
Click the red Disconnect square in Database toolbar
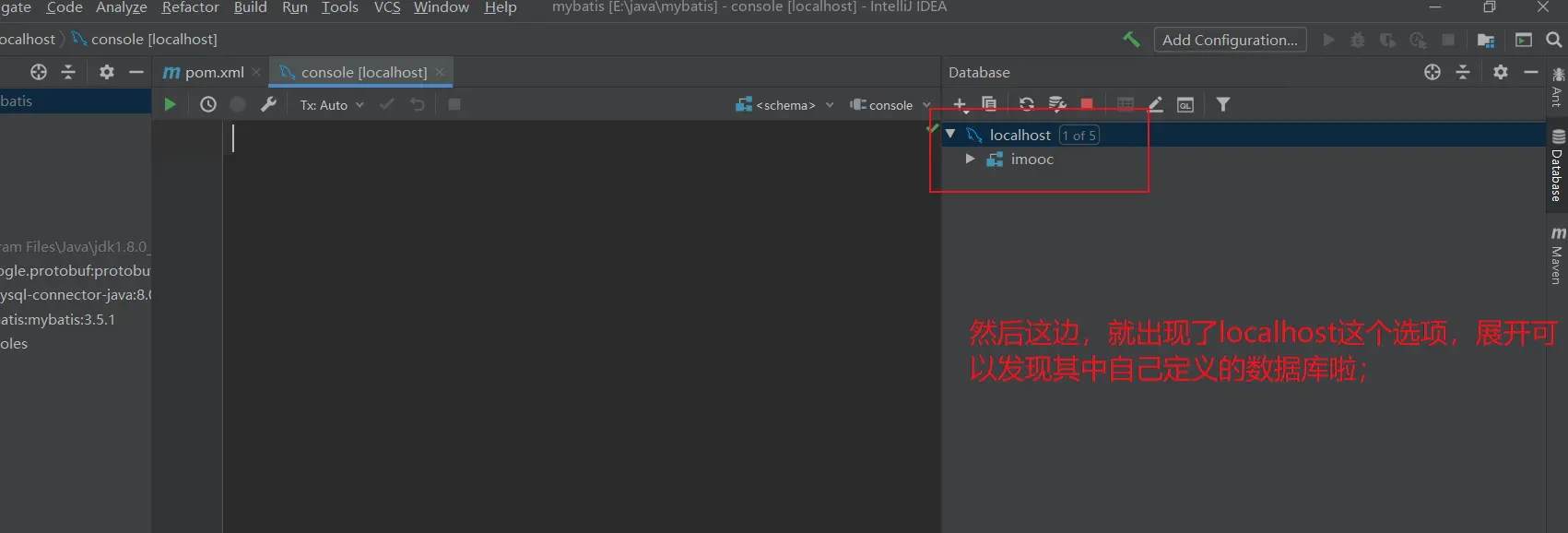1087,104
